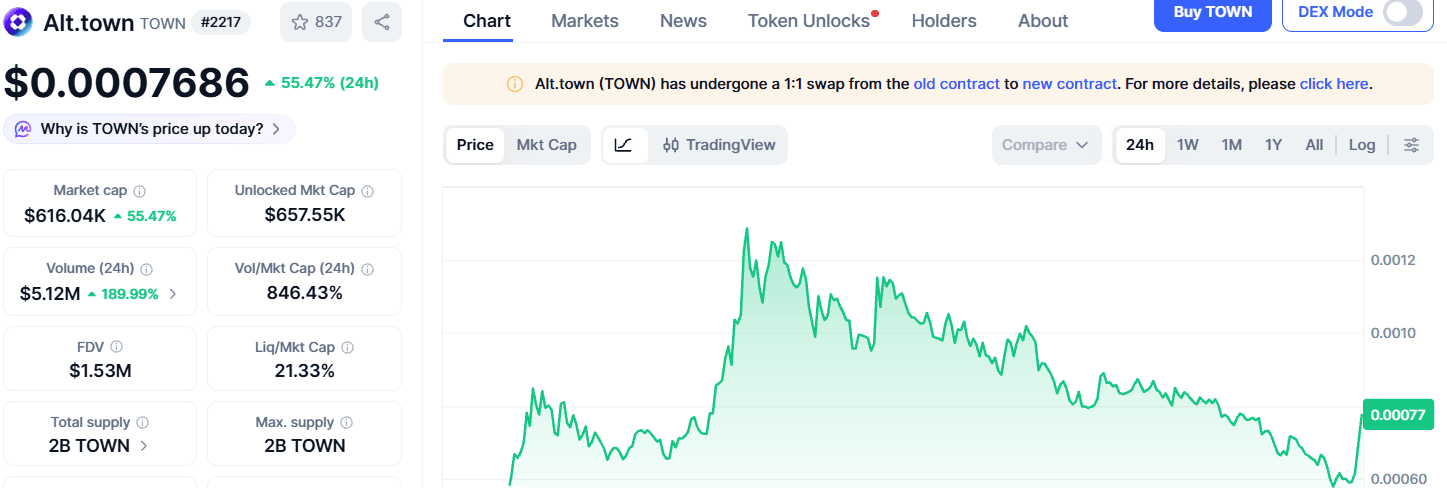This screenshot has width=1447, height=488.
Task: Click the Alt.town token logo
Action: coord(19,21)
